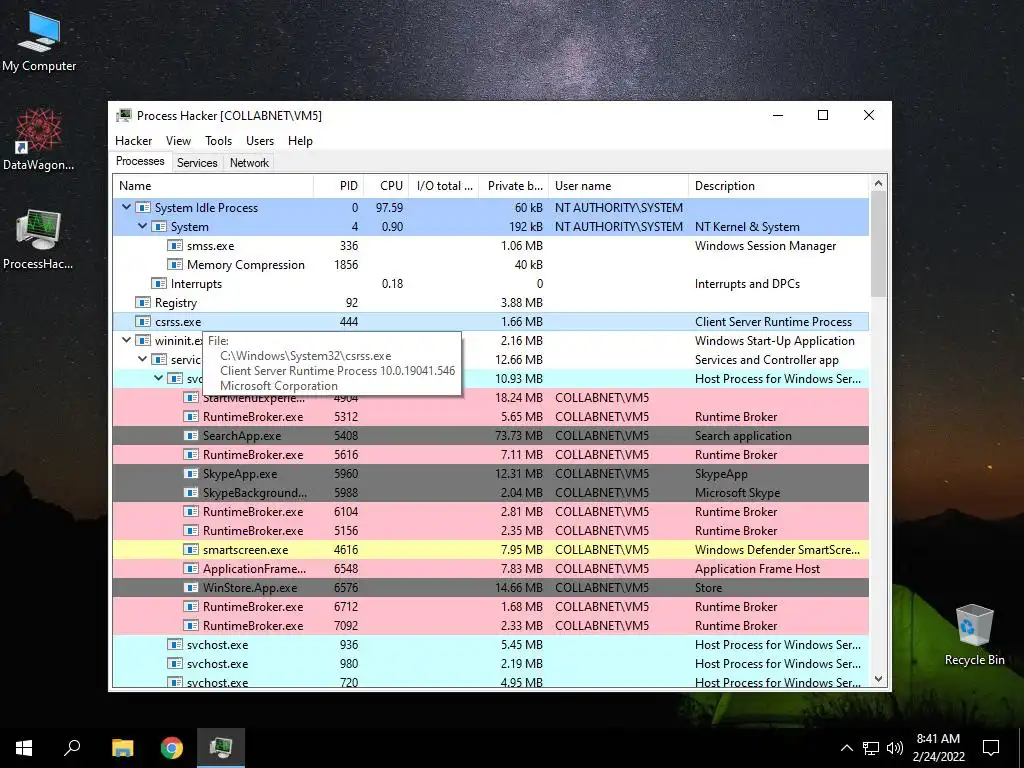Open the My Computer desktop icon
This screenshot has height=768, width=1024.
pos(39,42)
